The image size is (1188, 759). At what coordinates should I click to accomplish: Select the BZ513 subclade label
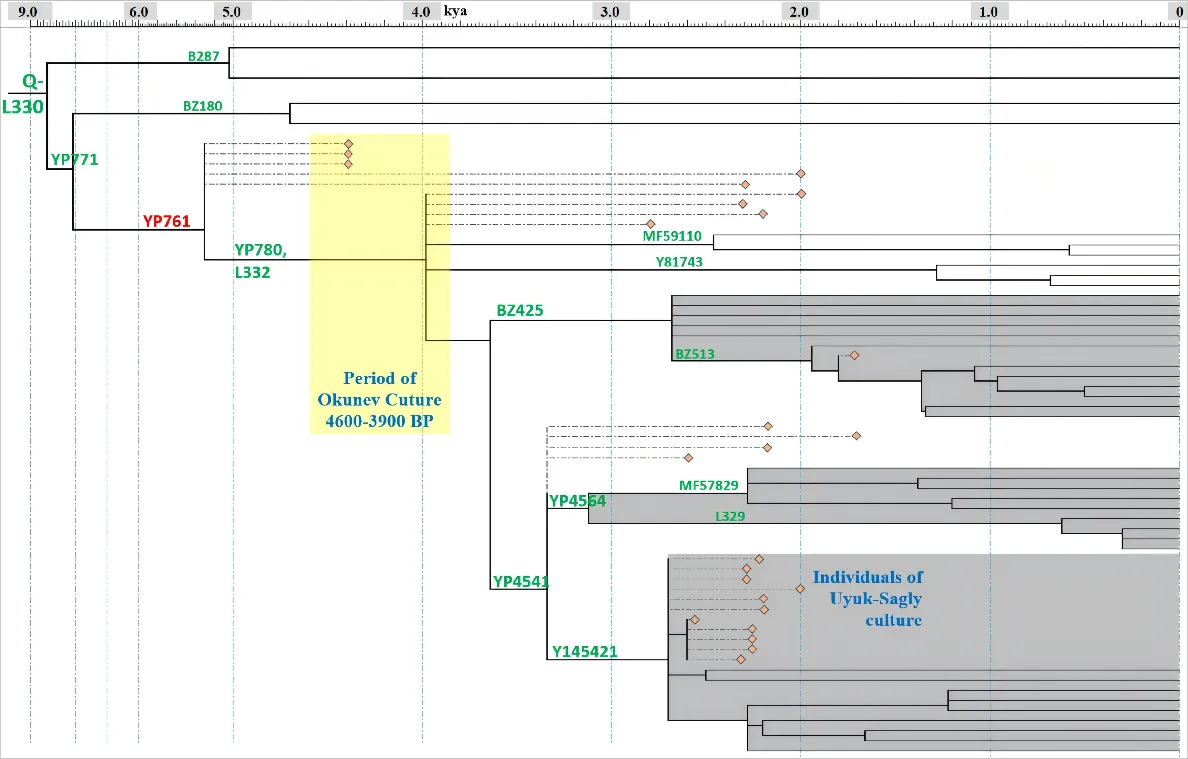coord(695,353)
